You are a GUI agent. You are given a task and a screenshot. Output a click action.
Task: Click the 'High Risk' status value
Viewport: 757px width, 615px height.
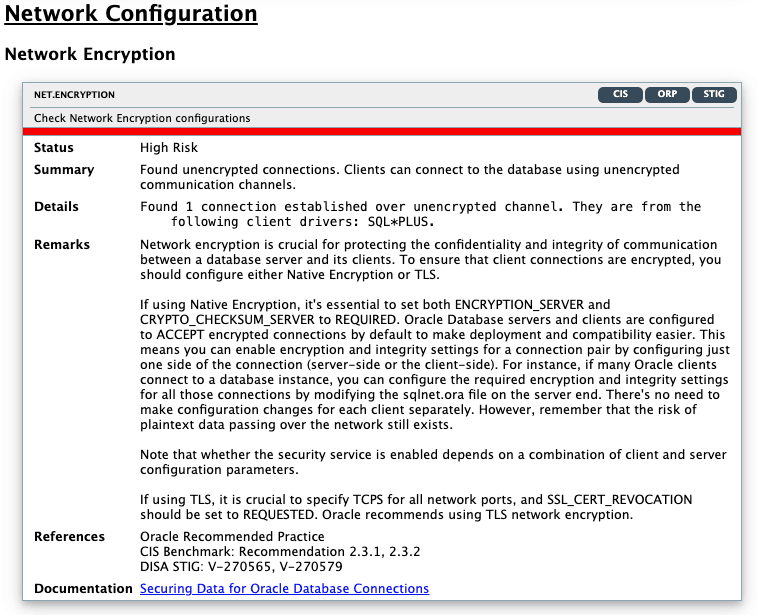coord(169,148)
